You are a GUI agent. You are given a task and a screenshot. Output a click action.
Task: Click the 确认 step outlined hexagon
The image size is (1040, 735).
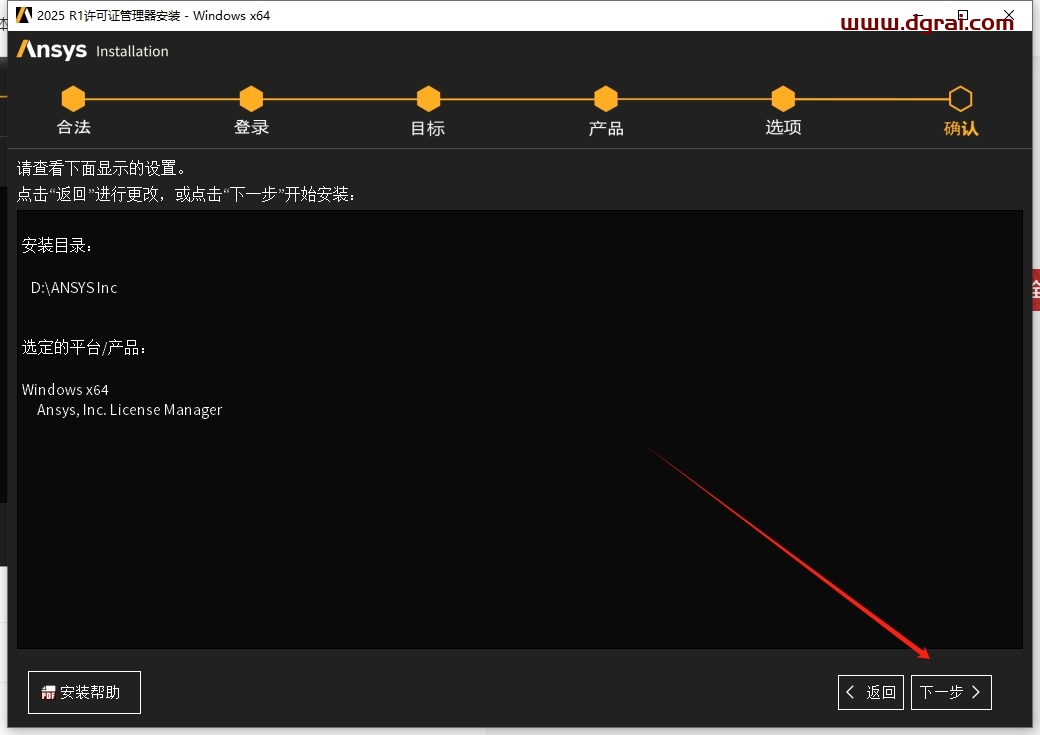click(960, 99)
